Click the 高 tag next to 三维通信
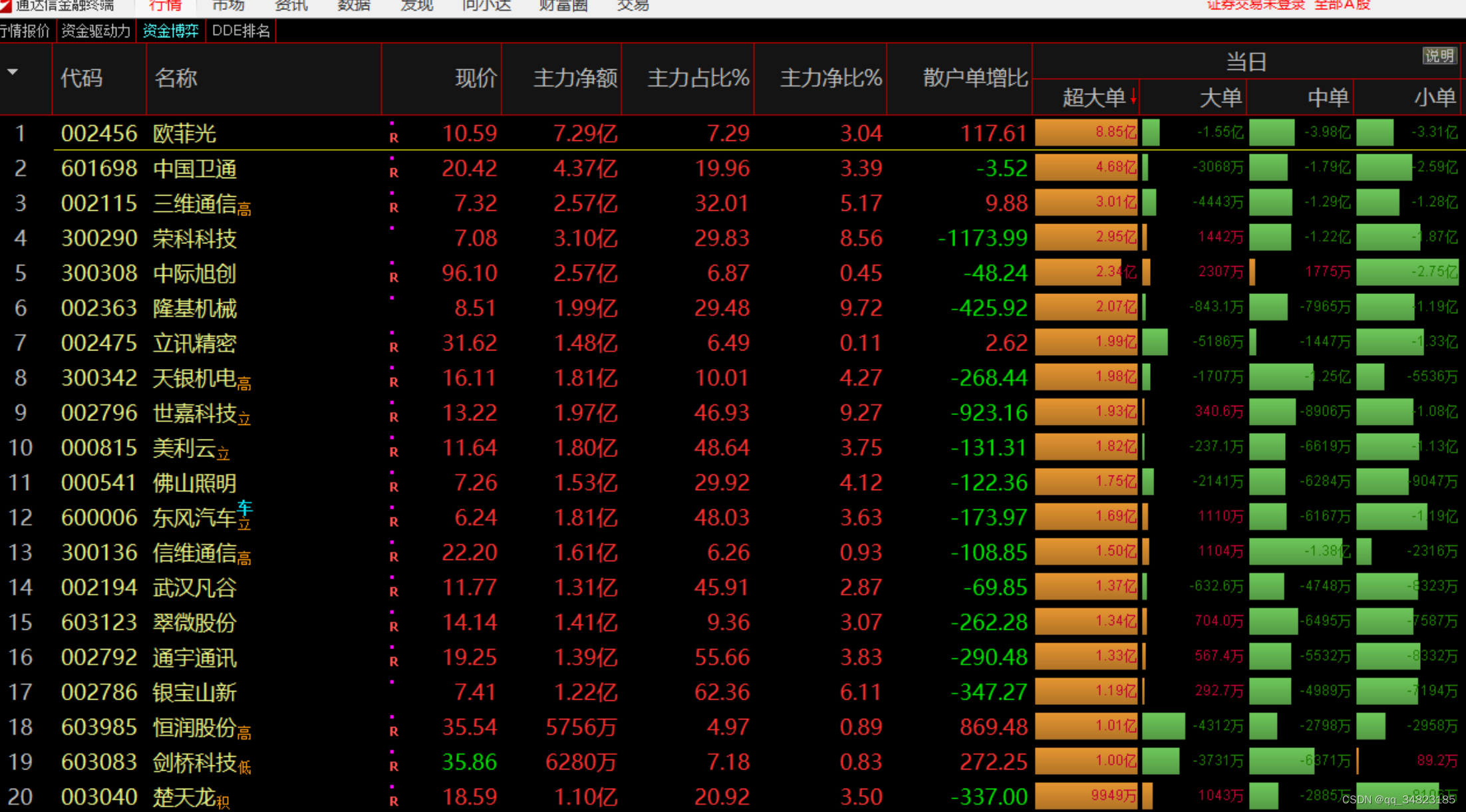This screenshot has height=812, width=1466. coord(244,209)
